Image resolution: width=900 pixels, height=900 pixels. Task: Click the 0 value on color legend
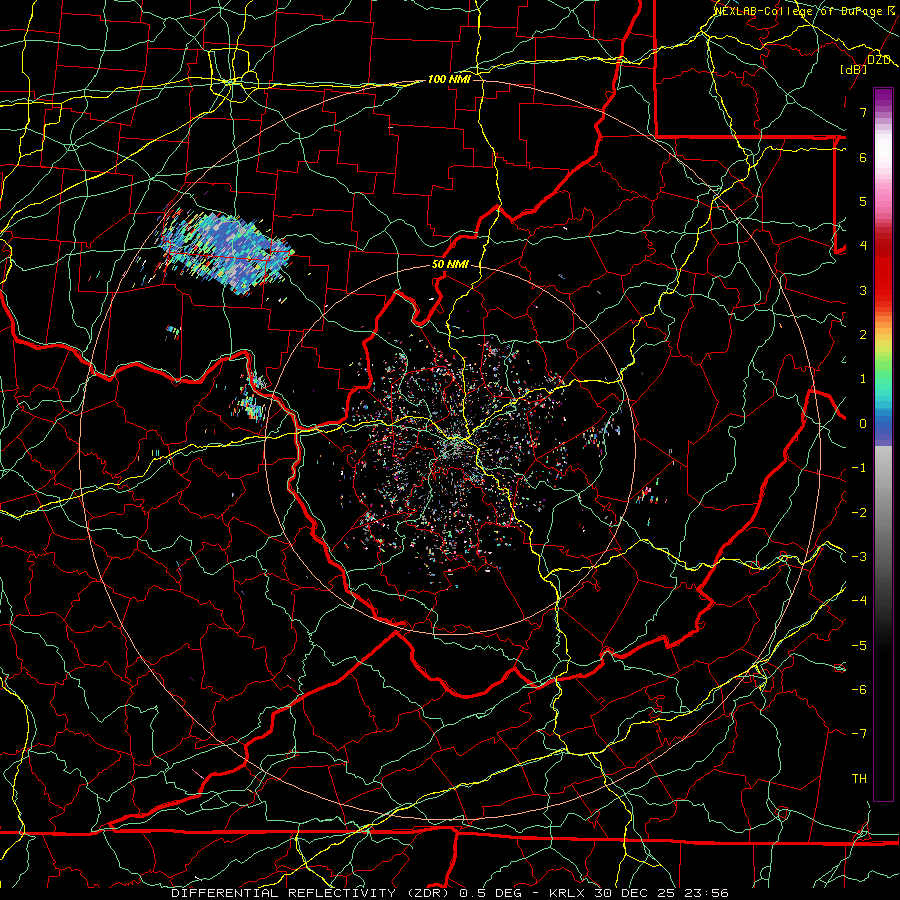(x=863, y=424)
